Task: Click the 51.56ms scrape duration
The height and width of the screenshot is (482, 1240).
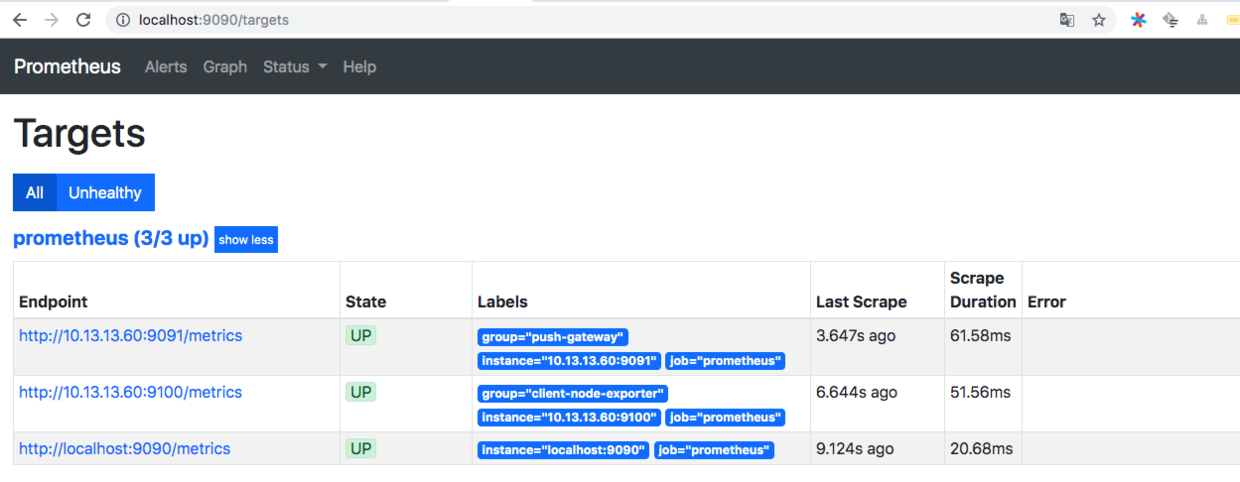Action: coord(980,392)
